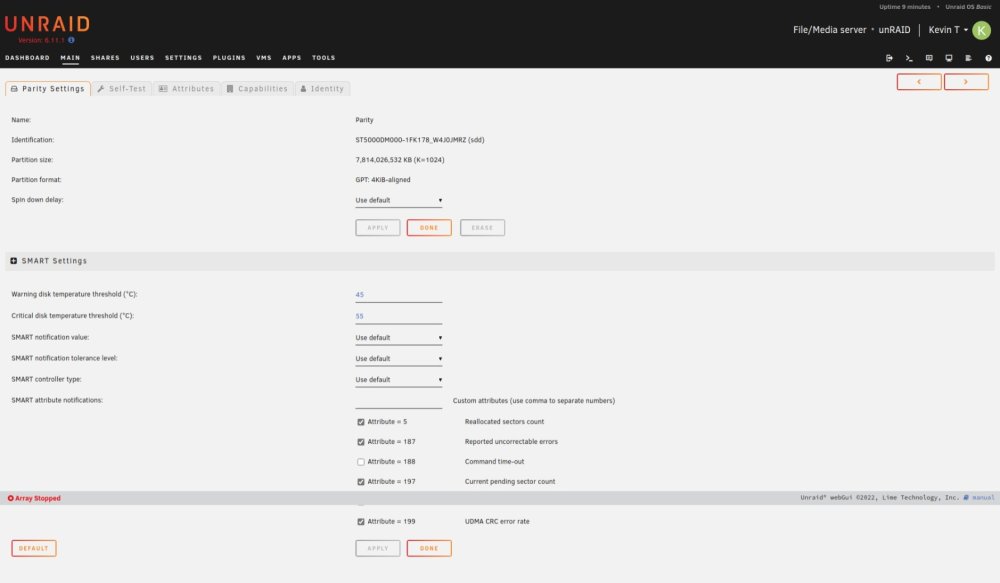The image size is (1000, 583).
Task: Collapse the SMART Settings section
Action: [x=13, y=261]
